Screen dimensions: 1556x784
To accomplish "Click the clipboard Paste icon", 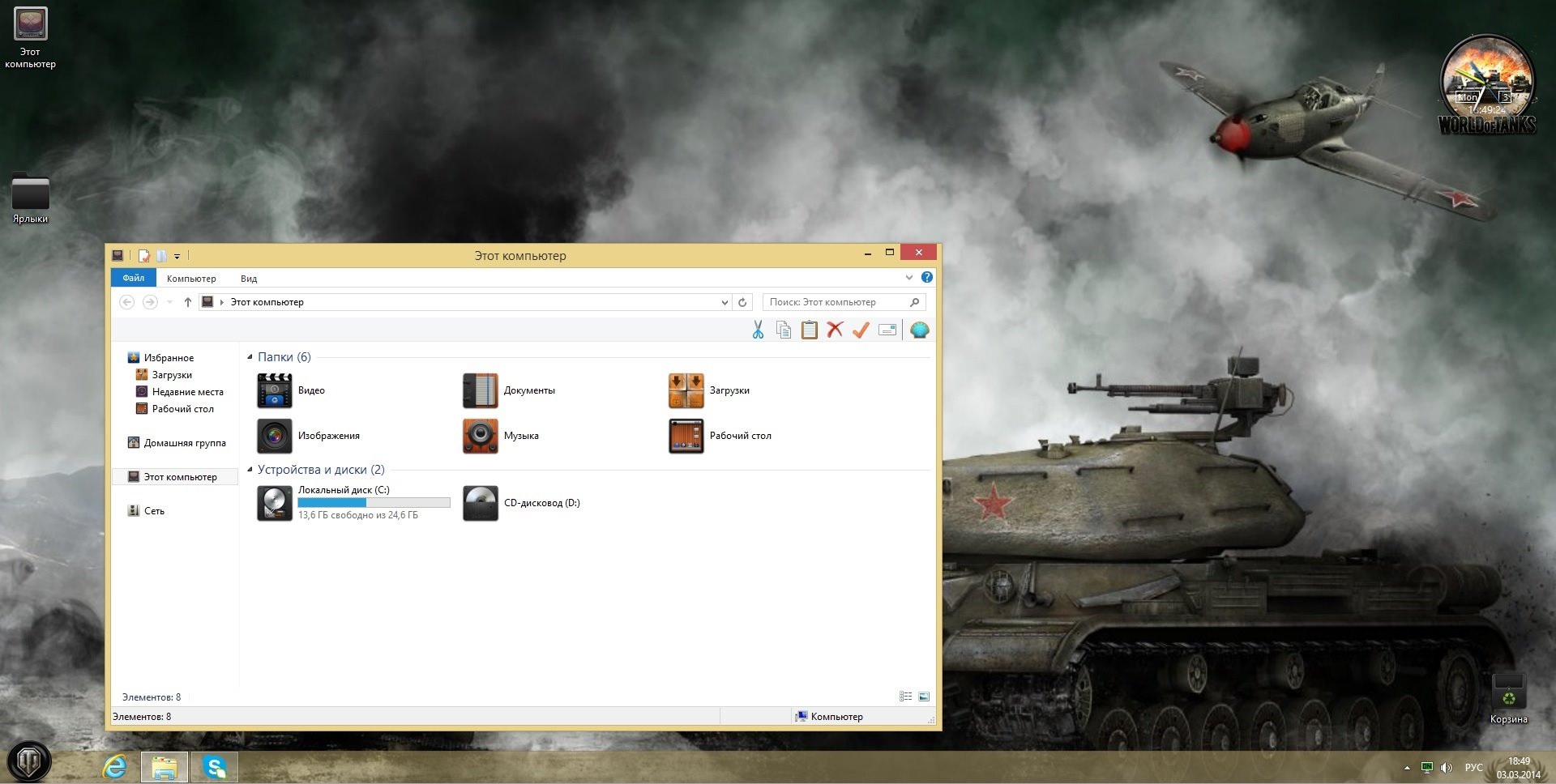I will point(809,330).
